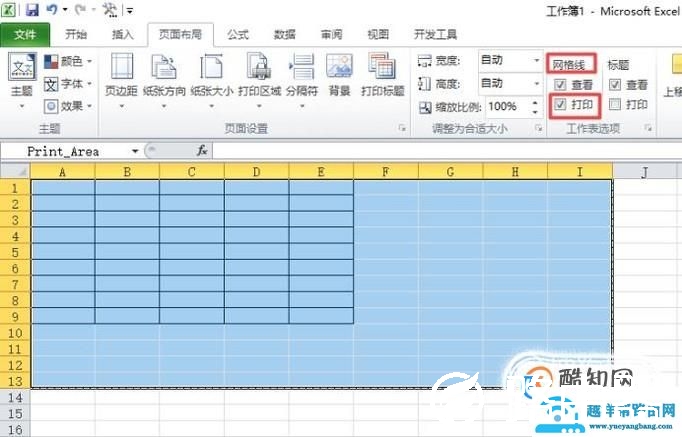Image resolution: width=682 pixels, height=437 pixels.
Task: Select column J header
Action: coord(645,172)
